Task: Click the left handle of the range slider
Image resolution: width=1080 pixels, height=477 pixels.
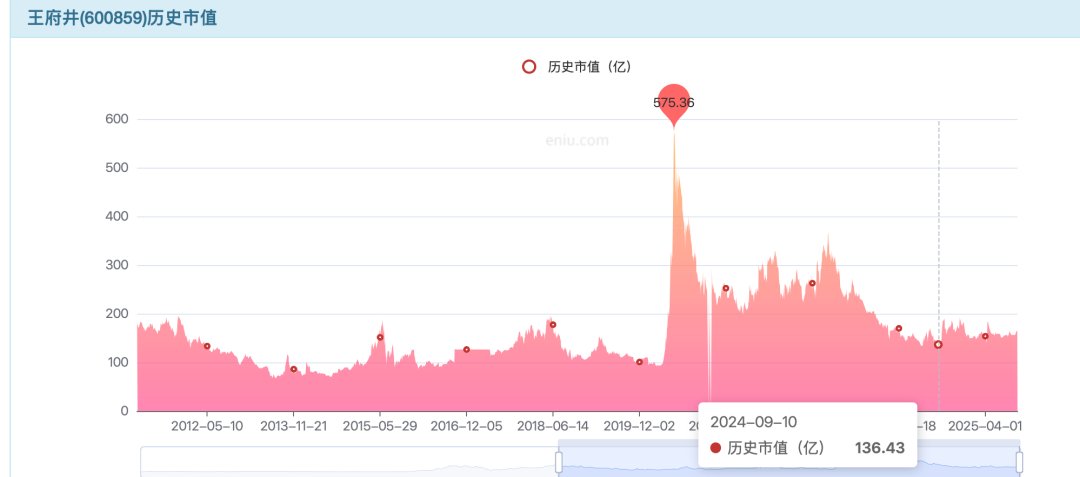Action: click(559, 462)
